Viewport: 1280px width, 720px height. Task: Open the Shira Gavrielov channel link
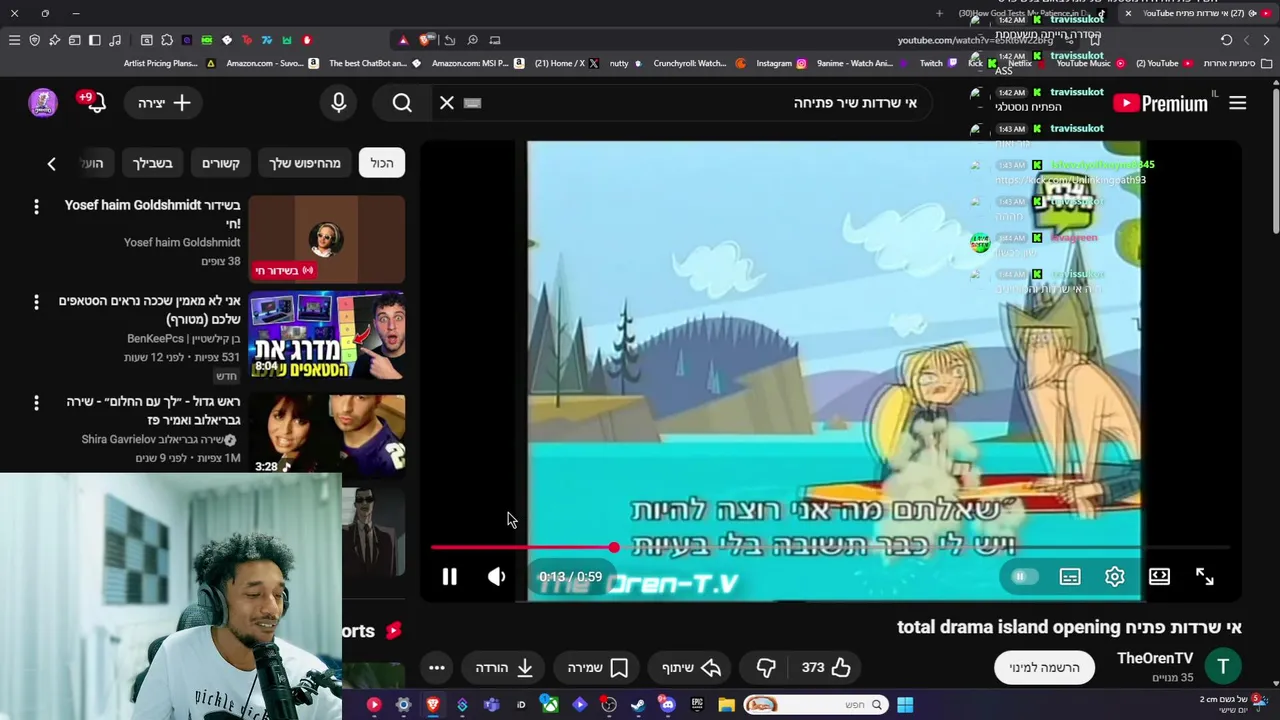[153, 439]
